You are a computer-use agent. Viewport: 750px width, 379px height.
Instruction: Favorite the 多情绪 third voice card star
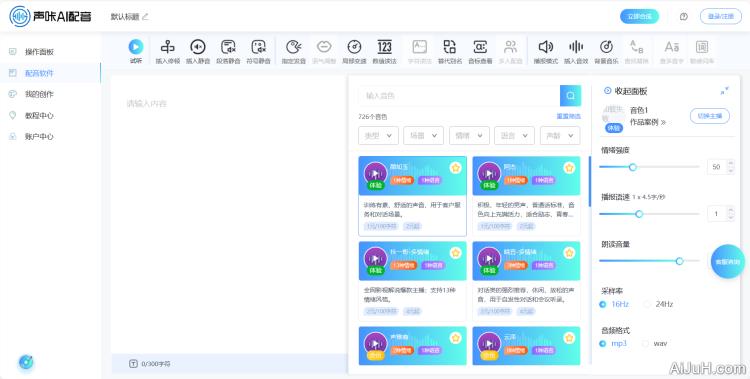tap(455, 253)
